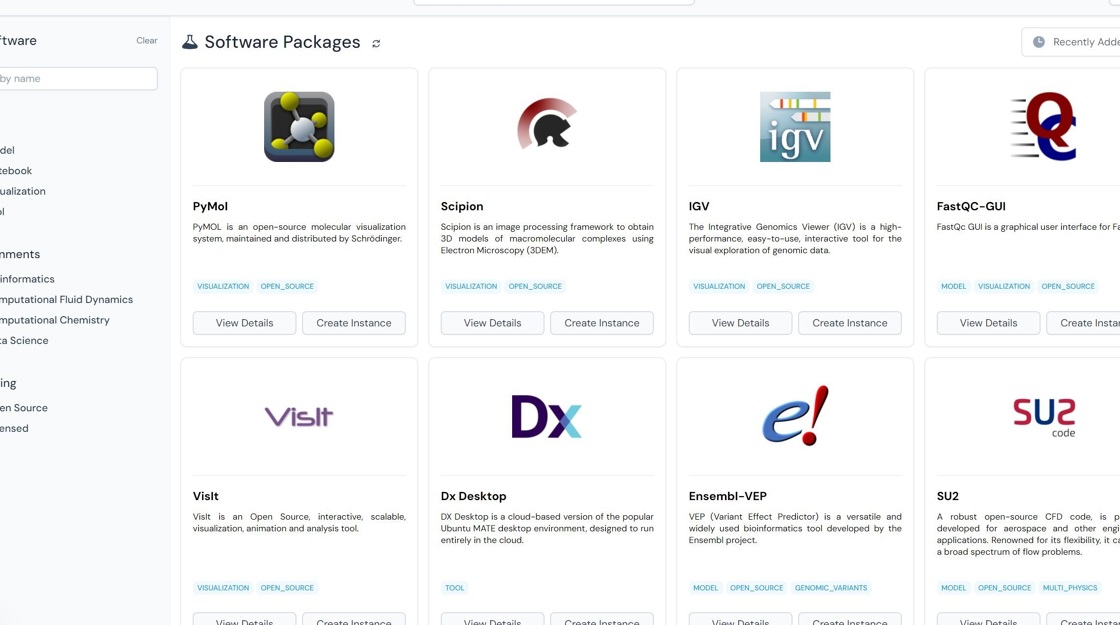The height and width of the screenshot is (625, 1120).
Task: Click the PyMol card title
Action: [x=210, y=206]
